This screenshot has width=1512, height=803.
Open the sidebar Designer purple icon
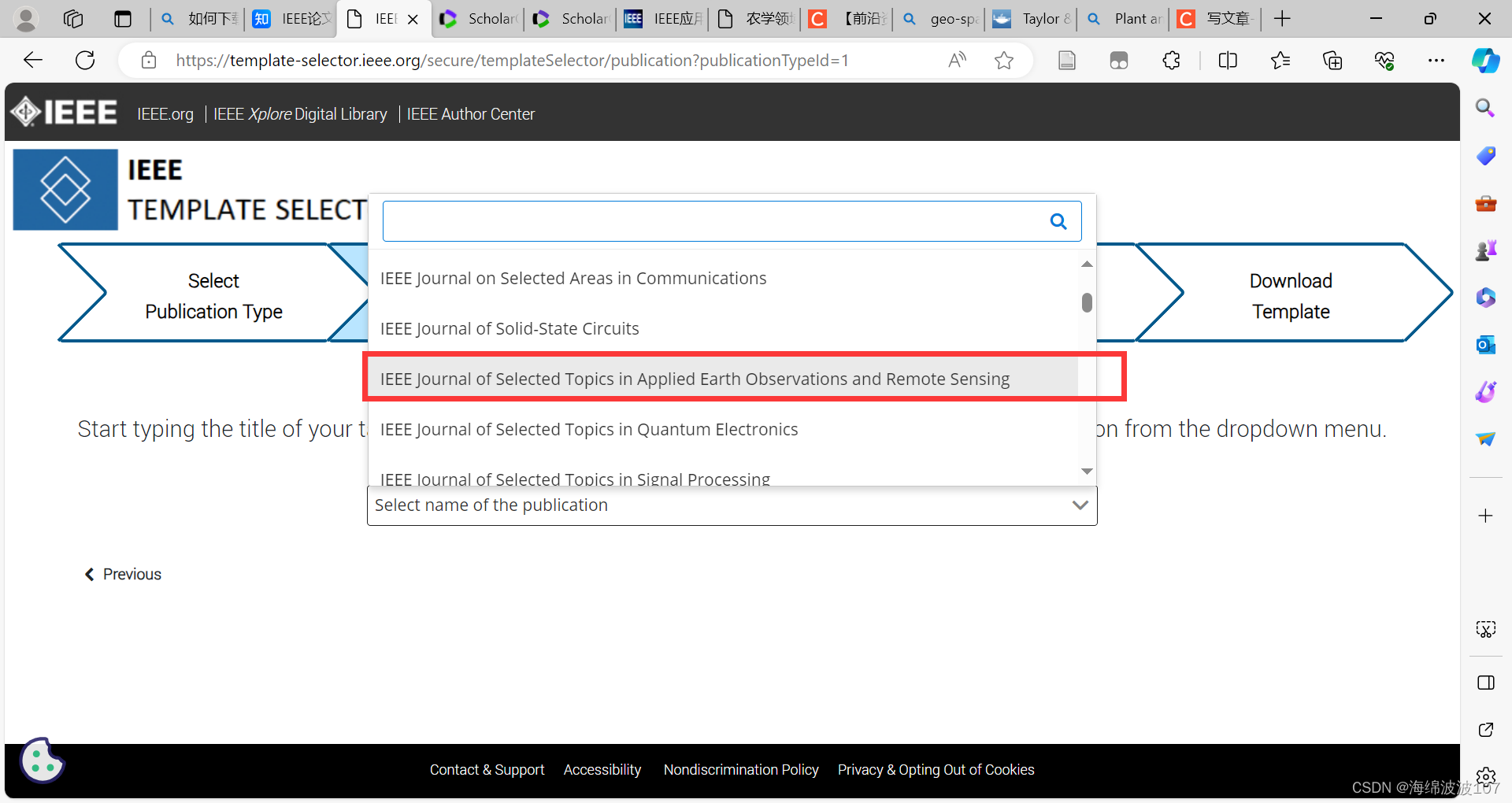1485,392
